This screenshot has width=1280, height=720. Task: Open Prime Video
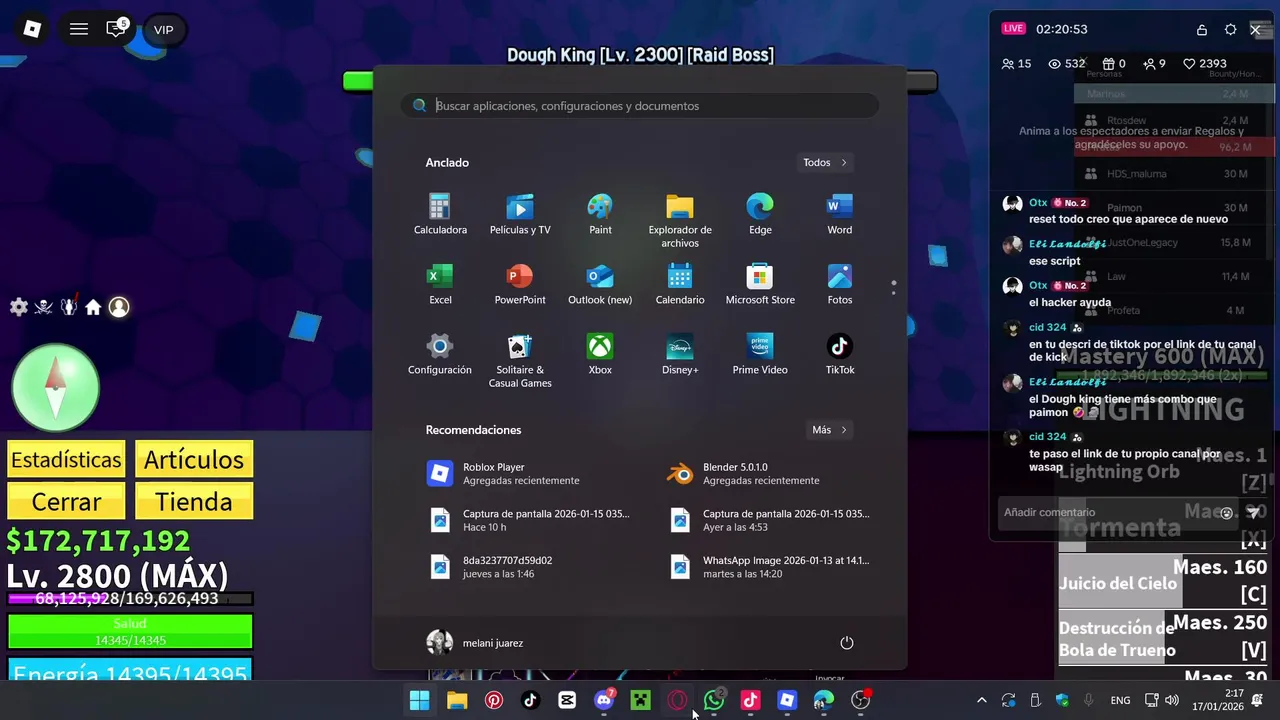760,355
